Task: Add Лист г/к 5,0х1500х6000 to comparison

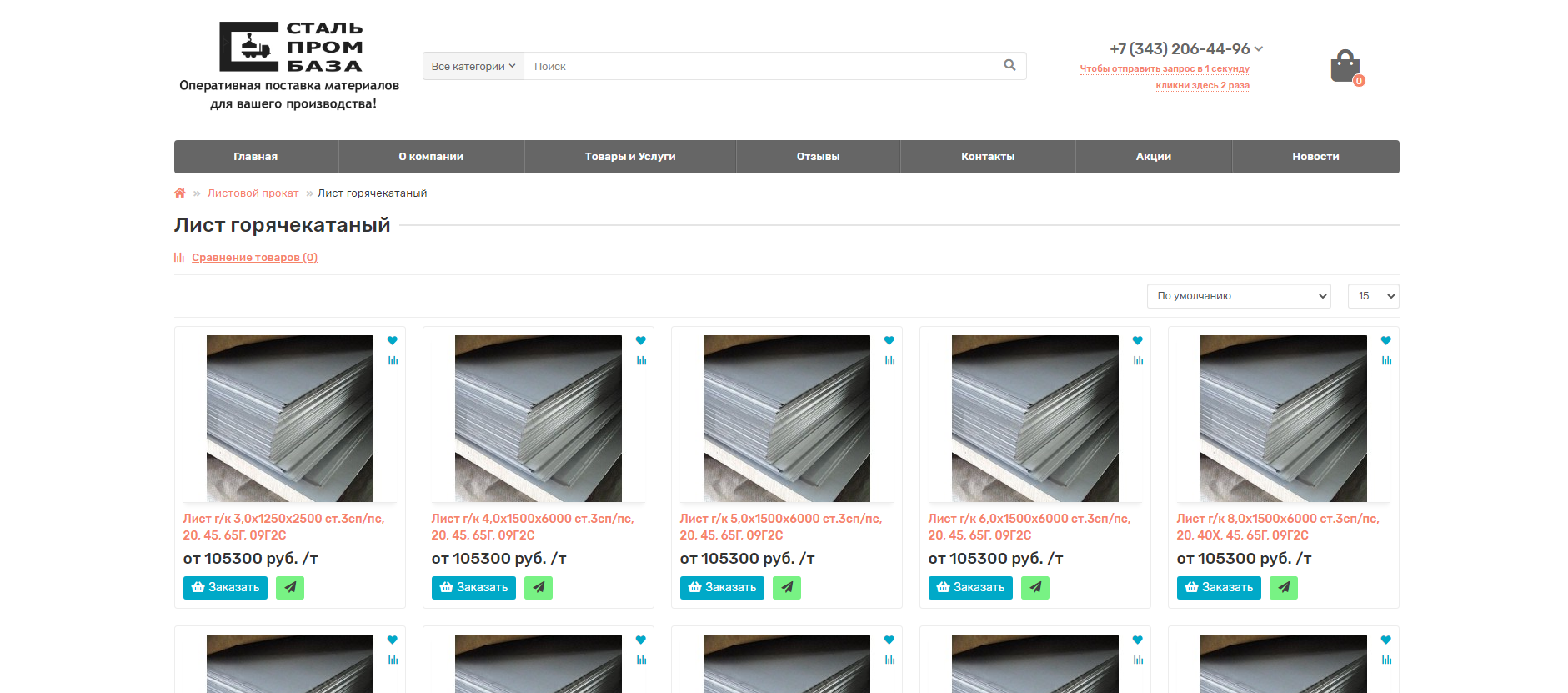Action: click(x=889, y=360)
